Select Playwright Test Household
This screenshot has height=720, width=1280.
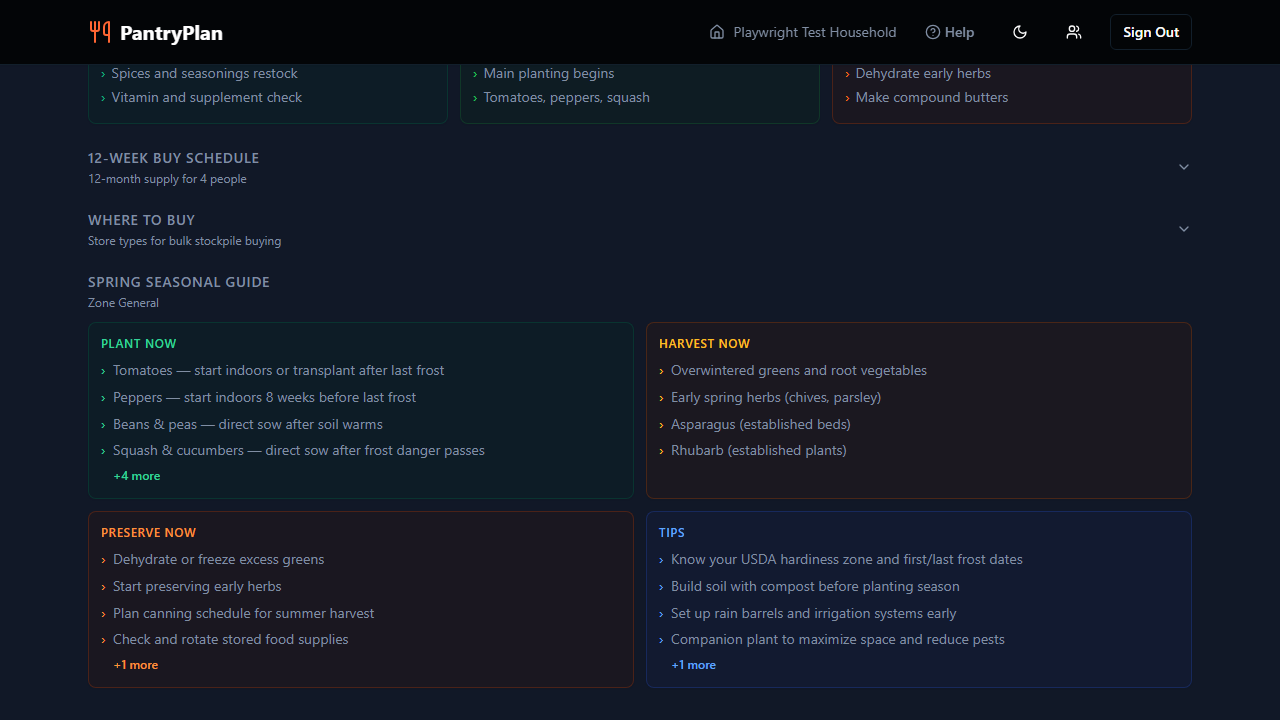pyautogui.click(x=803, y=32)
